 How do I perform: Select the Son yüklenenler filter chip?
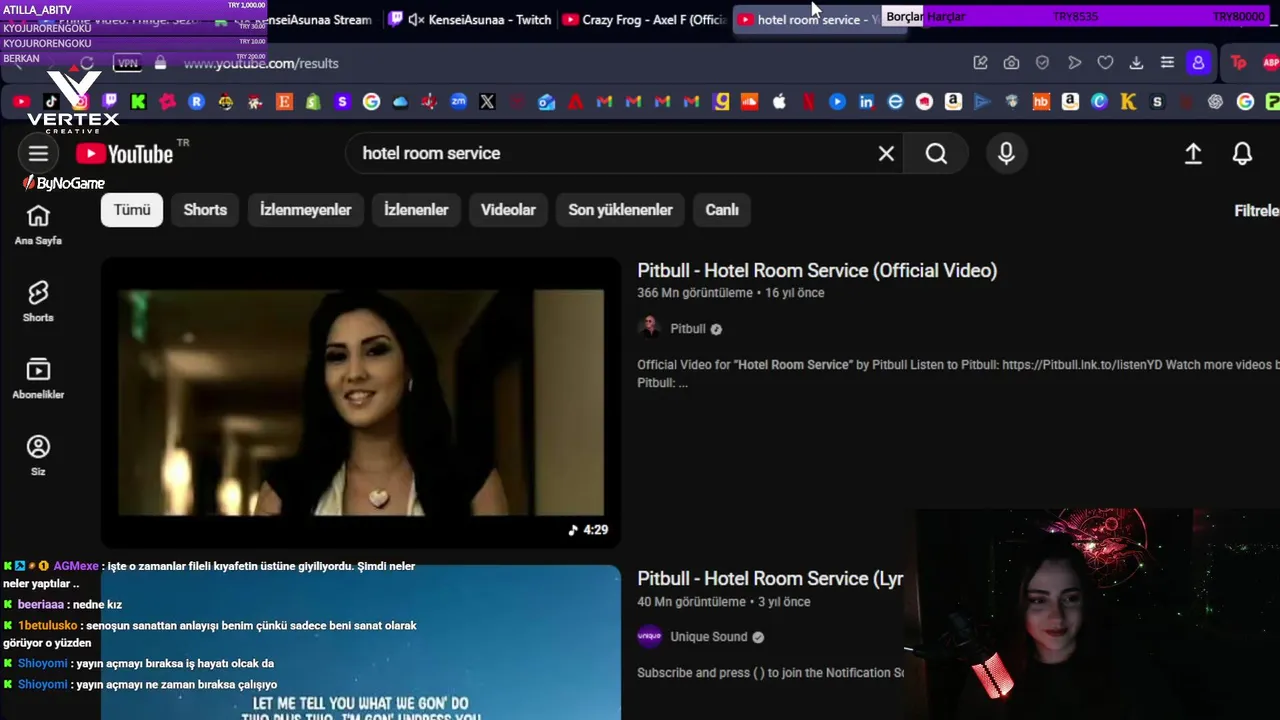tap(620, 210)
